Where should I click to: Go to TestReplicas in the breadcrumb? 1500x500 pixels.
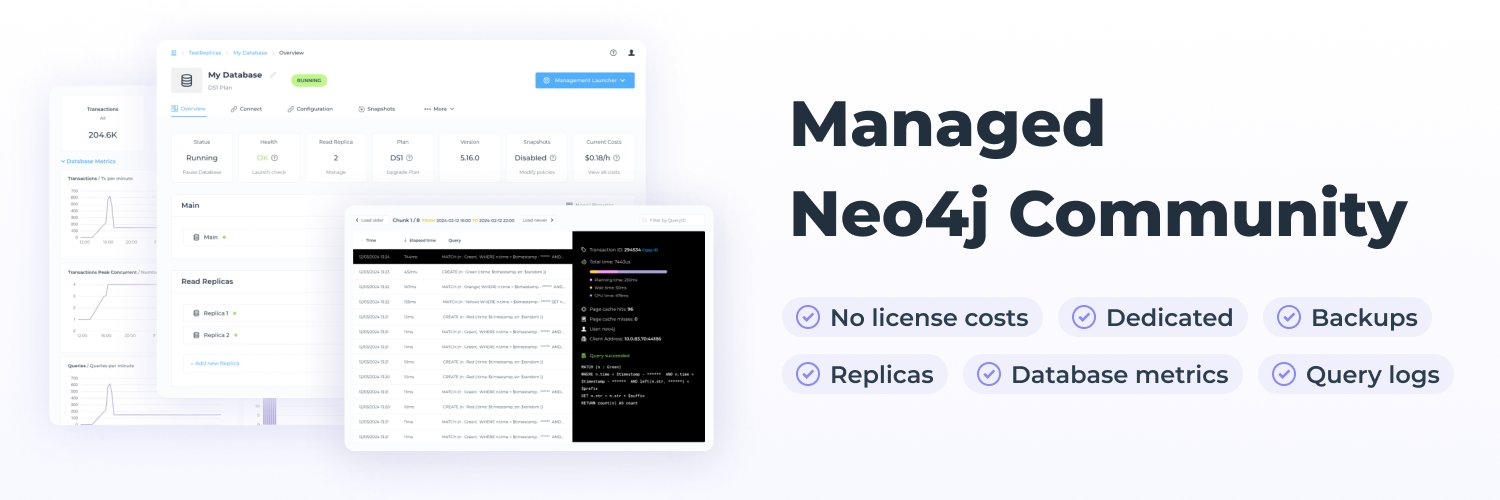[x=204, y=52]
